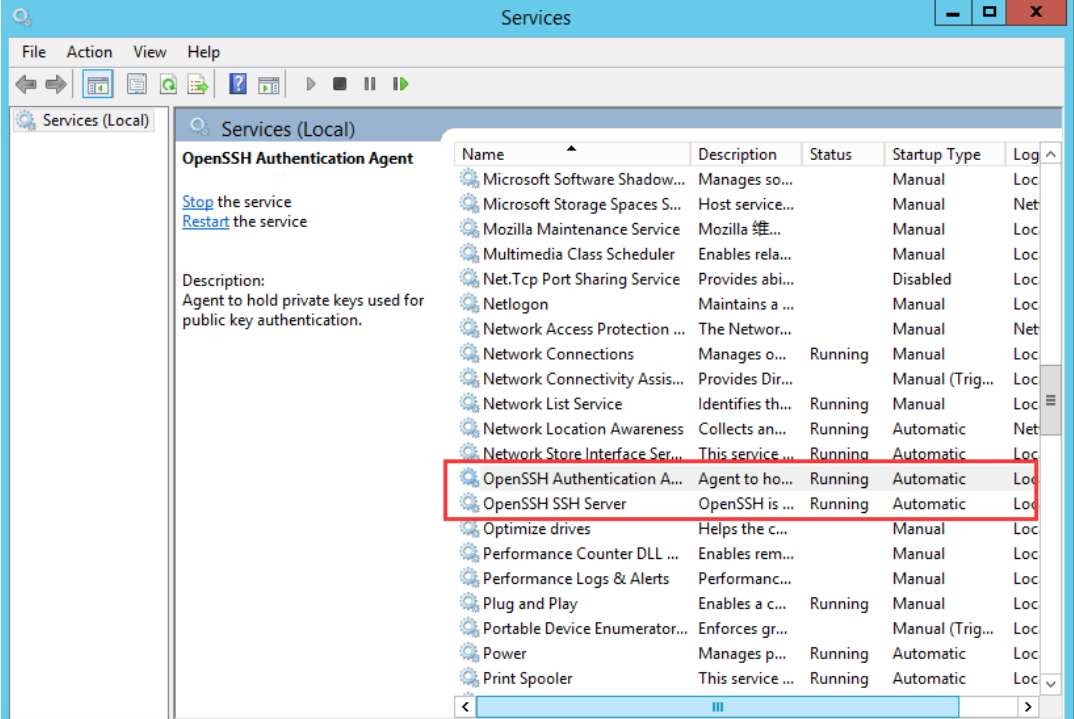Sort by the Startup Type column header

click(945, 154)
